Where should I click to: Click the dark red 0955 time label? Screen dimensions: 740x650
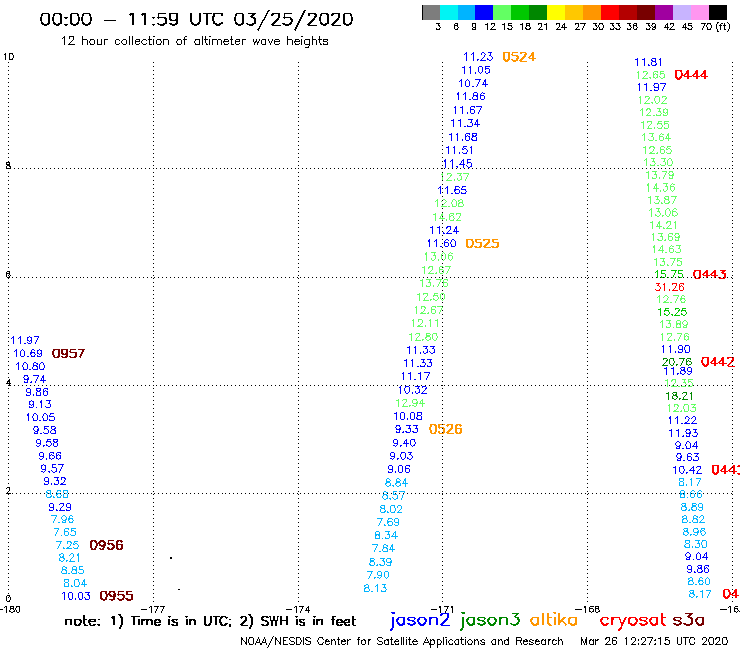117,596
